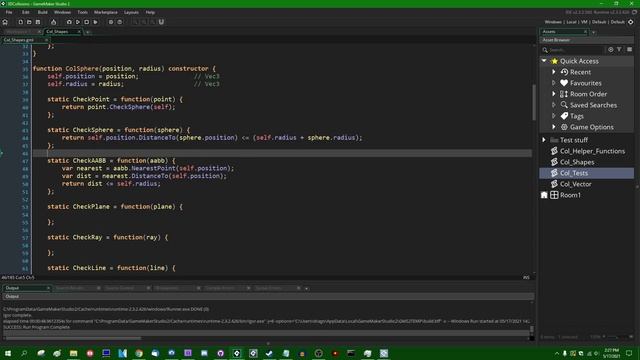Open the help manual toolbar icon
This screenshot has width=640, height=360.
[120, 22]
